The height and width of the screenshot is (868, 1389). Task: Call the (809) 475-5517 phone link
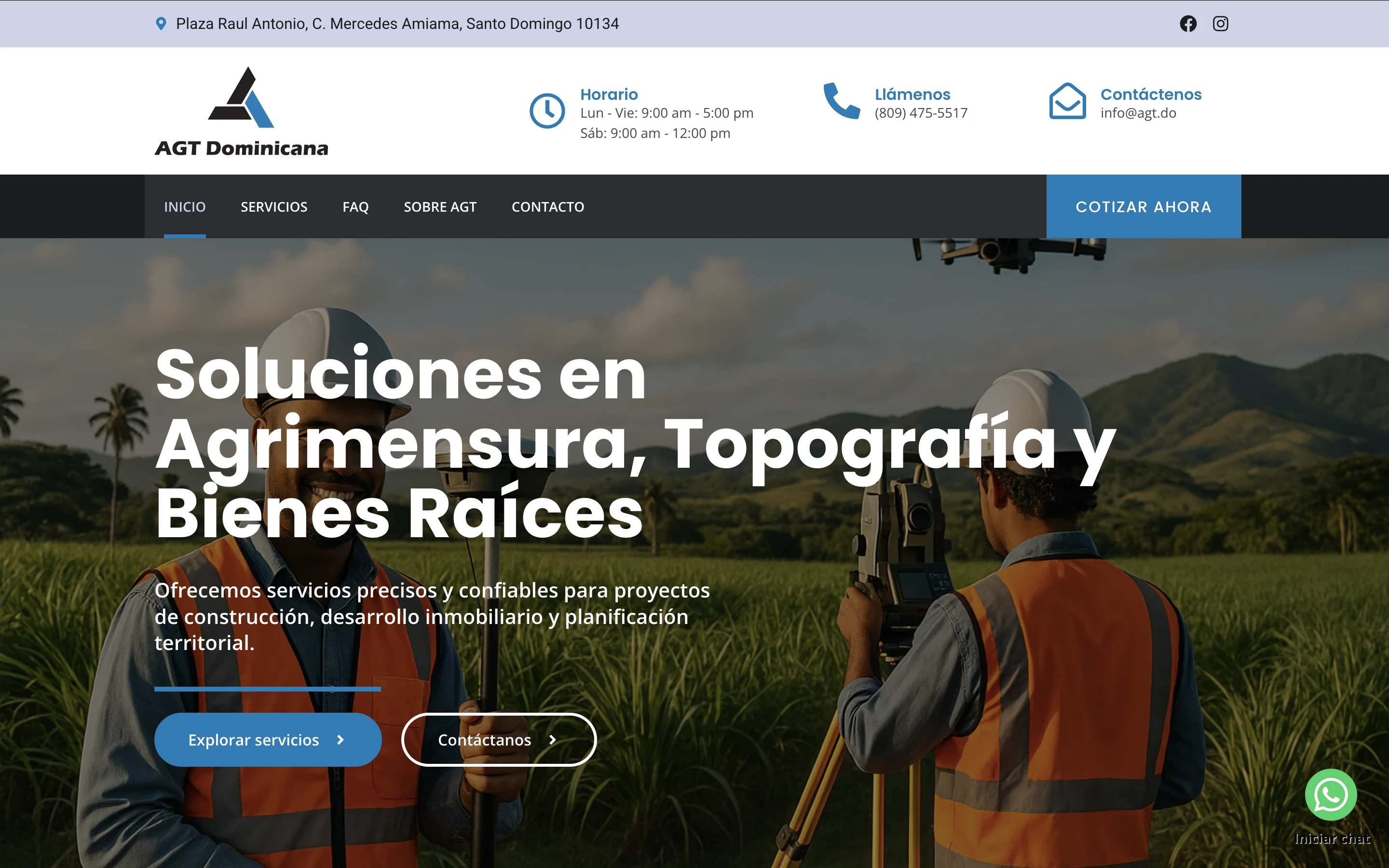(x=921, y=113)
